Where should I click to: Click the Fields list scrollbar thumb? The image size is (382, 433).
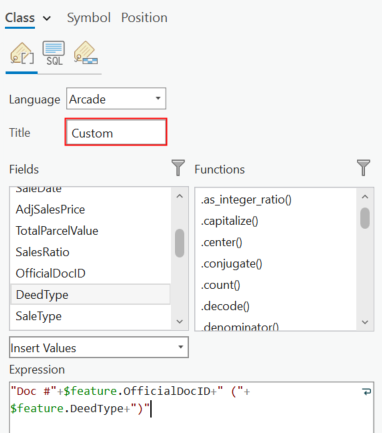(x=180, y=243)
